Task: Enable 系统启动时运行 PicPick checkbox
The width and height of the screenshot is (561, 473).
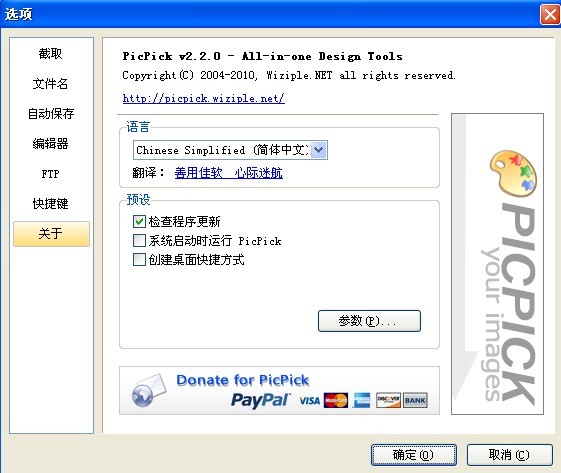Action: pyautogui.click(x=139, y=241)
